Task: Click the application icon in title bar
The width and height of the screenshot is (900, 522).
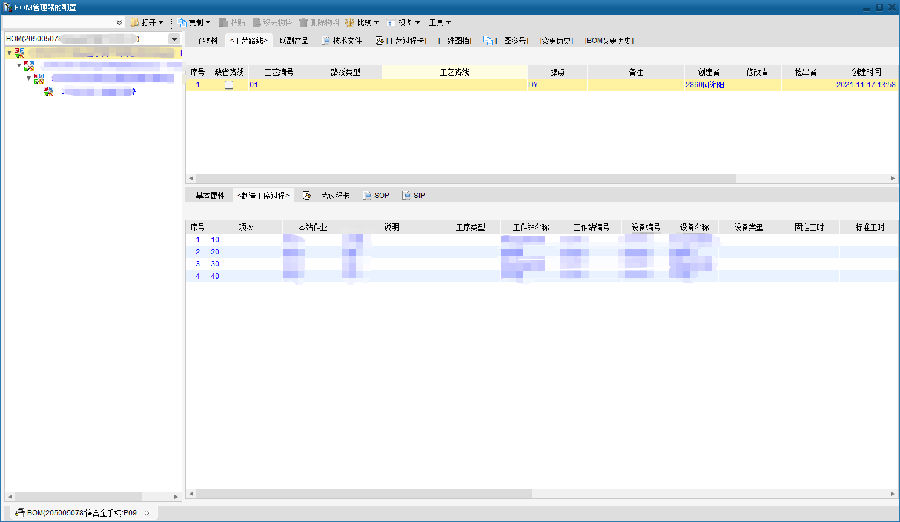Action: [x=7, y=7]
